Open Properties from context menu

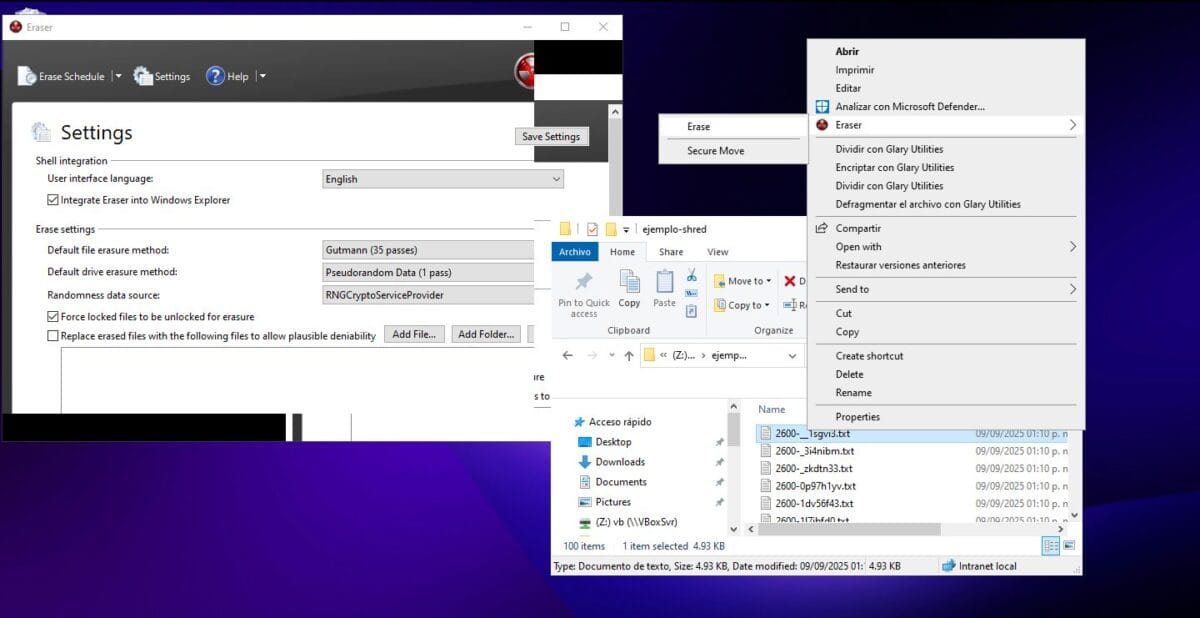[x=858, y=417]
